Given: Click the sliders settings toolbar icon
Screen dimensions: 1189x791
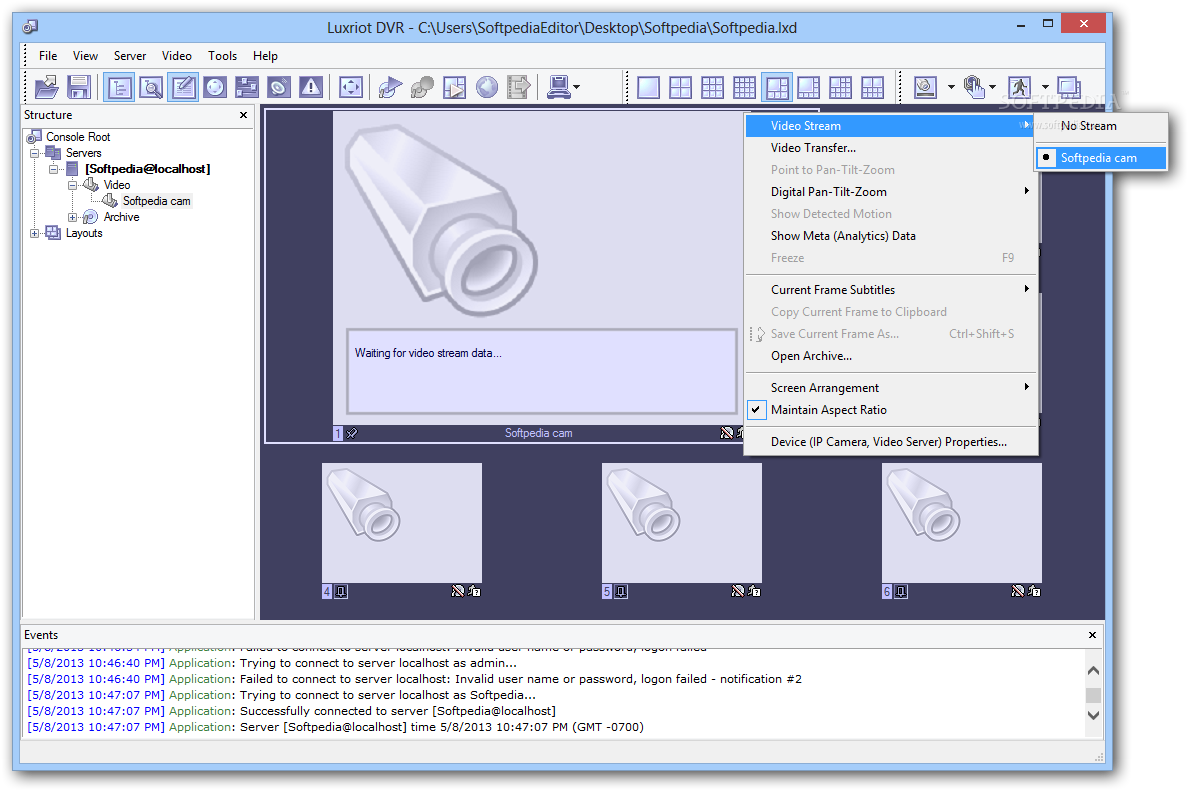Looking at the screenshot, I should click(x=246, y=87).
